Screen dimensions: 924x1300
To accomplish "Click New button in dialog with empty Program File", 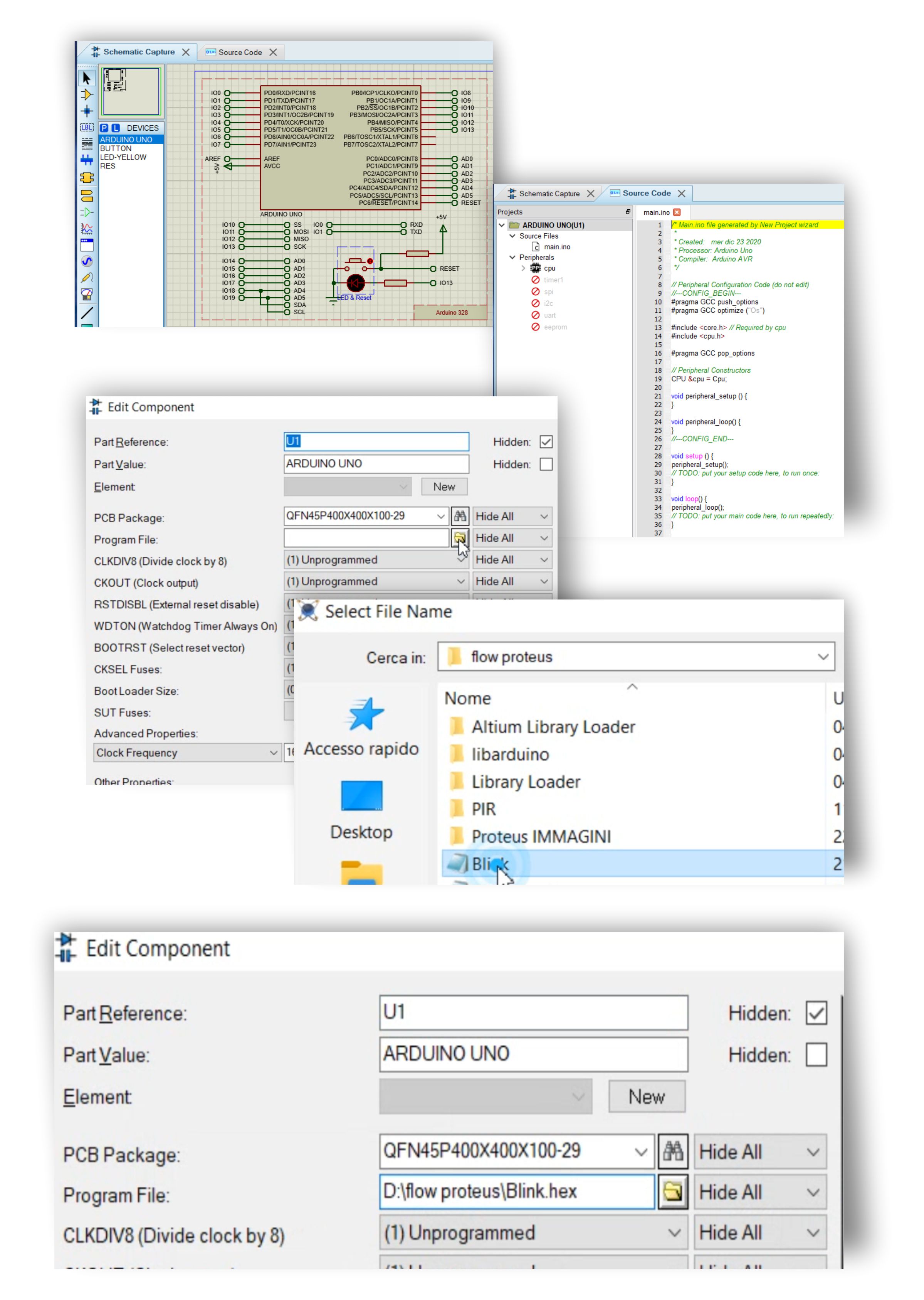I will (x=444, y=487).
